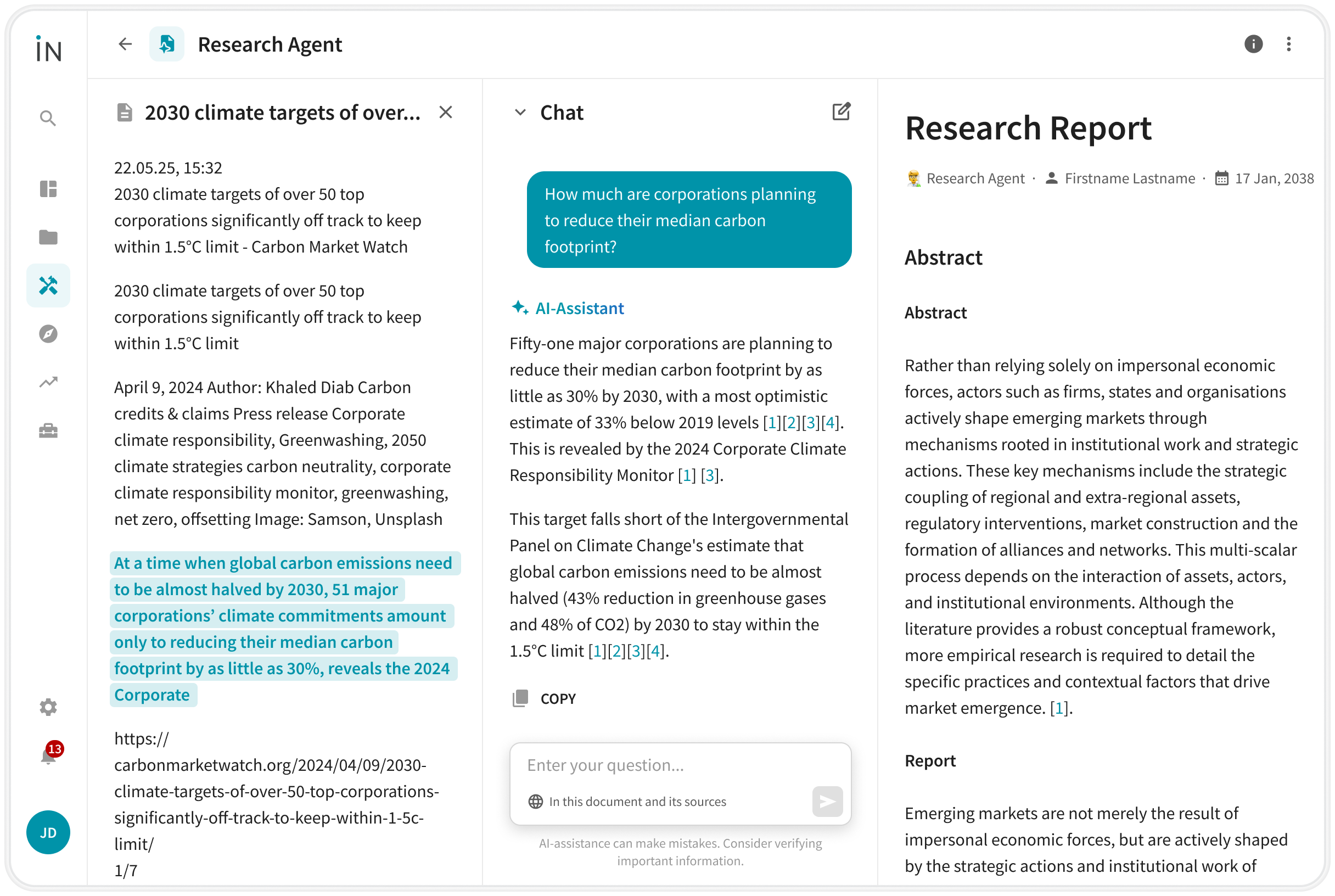
Task: Go back with the arrow button
Action: 125,44
